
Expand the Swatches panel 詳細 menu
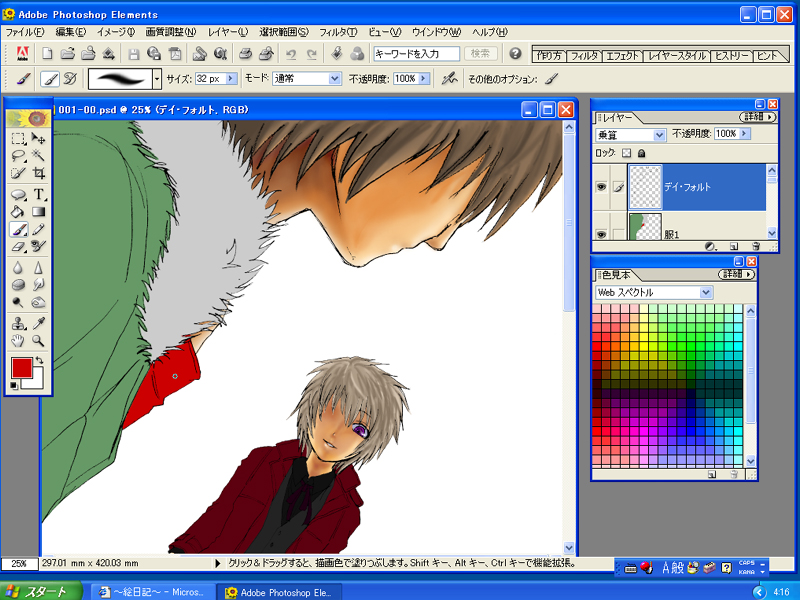[x=736, y=274]
